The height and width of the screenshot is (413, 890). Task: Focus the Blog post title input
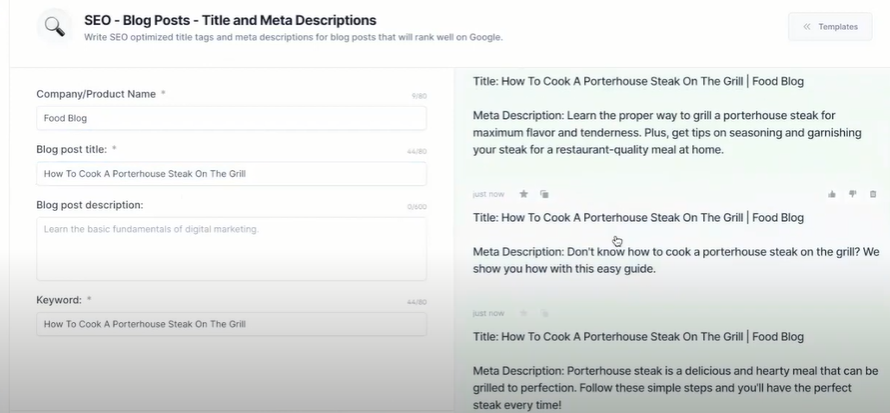pos(231,174)
